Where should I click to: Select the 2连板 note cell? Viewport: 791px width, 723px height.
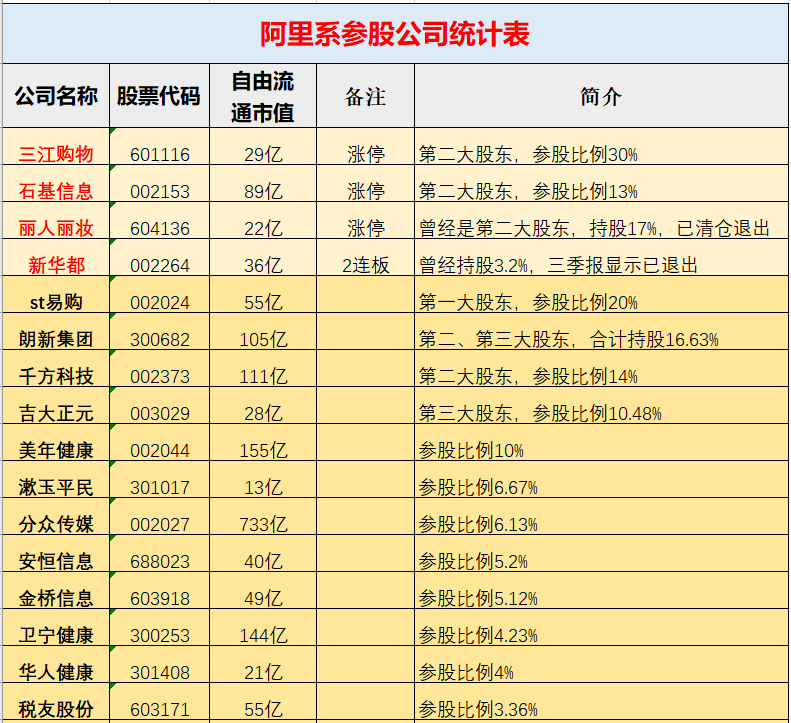(365, 257)
